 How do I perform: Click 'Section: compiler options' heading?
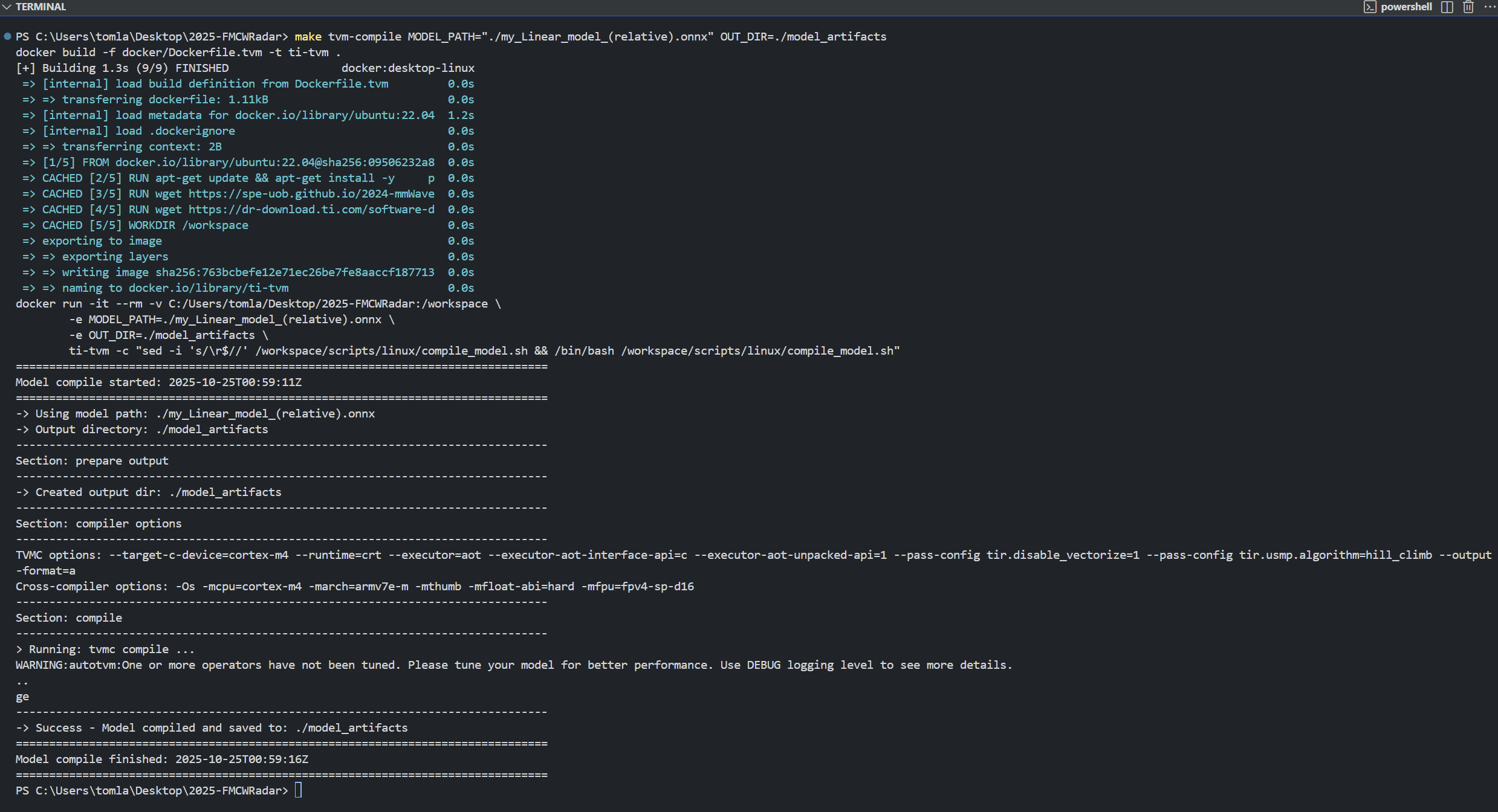[99, 523]
